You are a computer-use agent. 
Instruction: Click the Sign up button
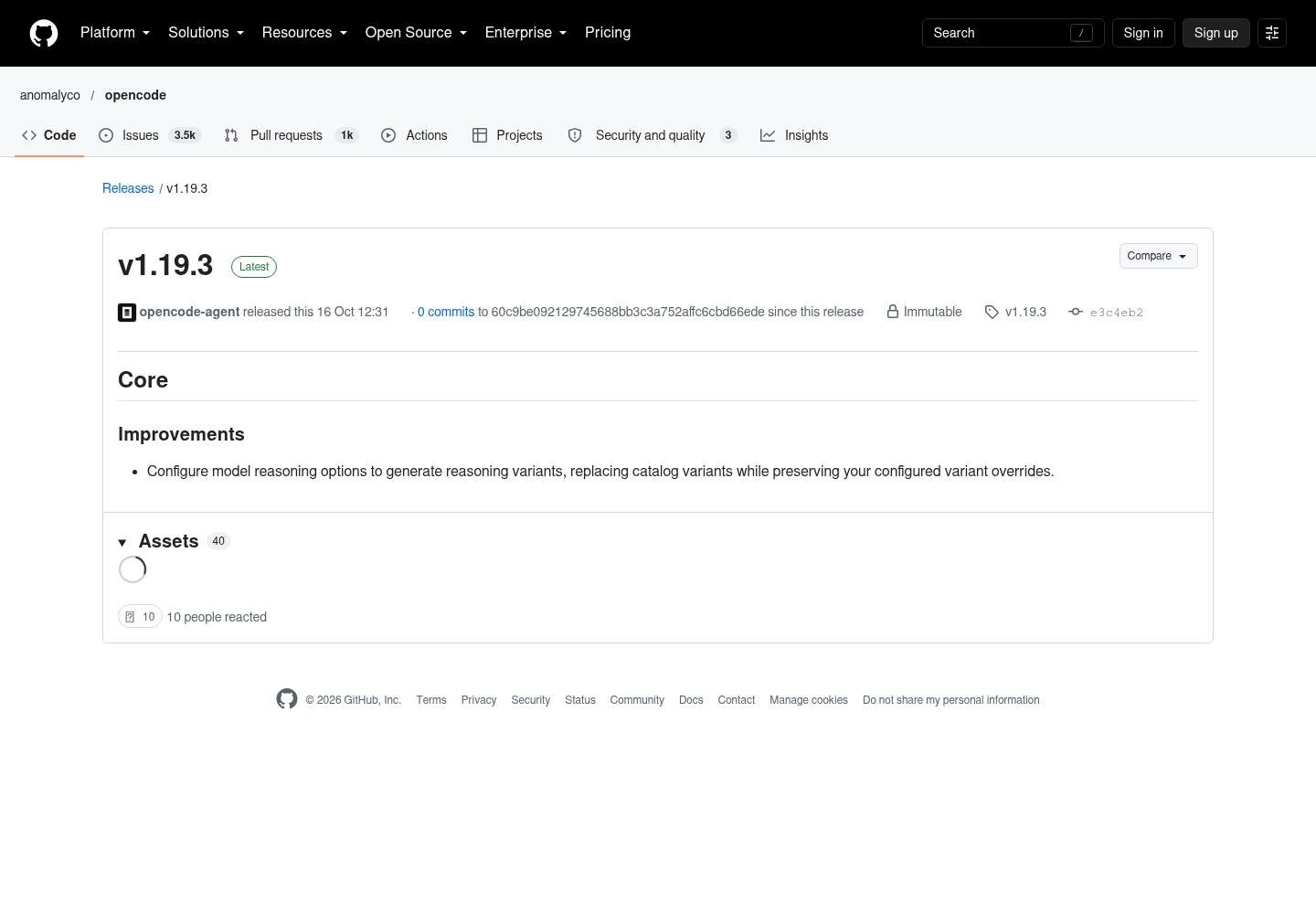(x=1216, y=33)
